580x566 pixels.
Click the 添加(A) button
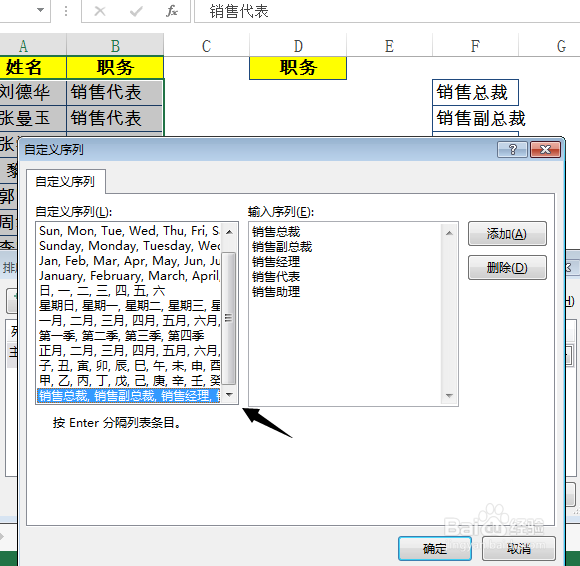pos(507,234)
